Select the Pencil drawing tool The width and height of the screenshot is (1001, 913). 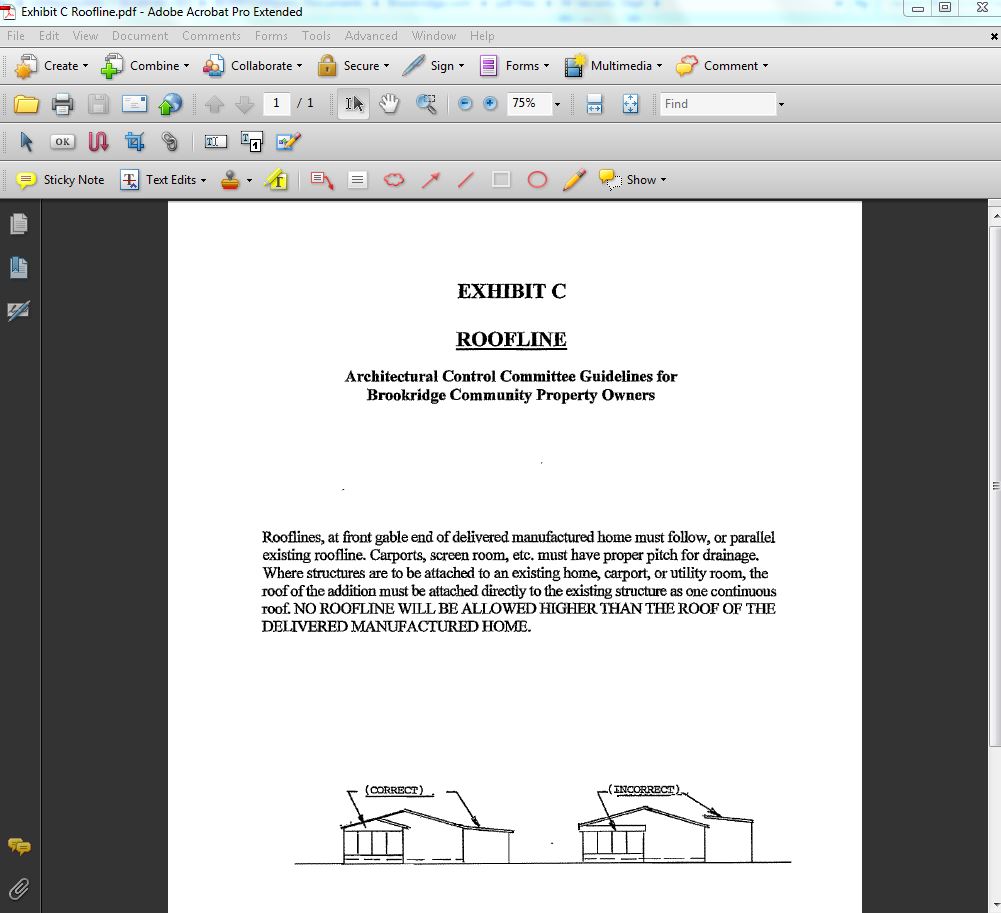(x=574, y=180)
